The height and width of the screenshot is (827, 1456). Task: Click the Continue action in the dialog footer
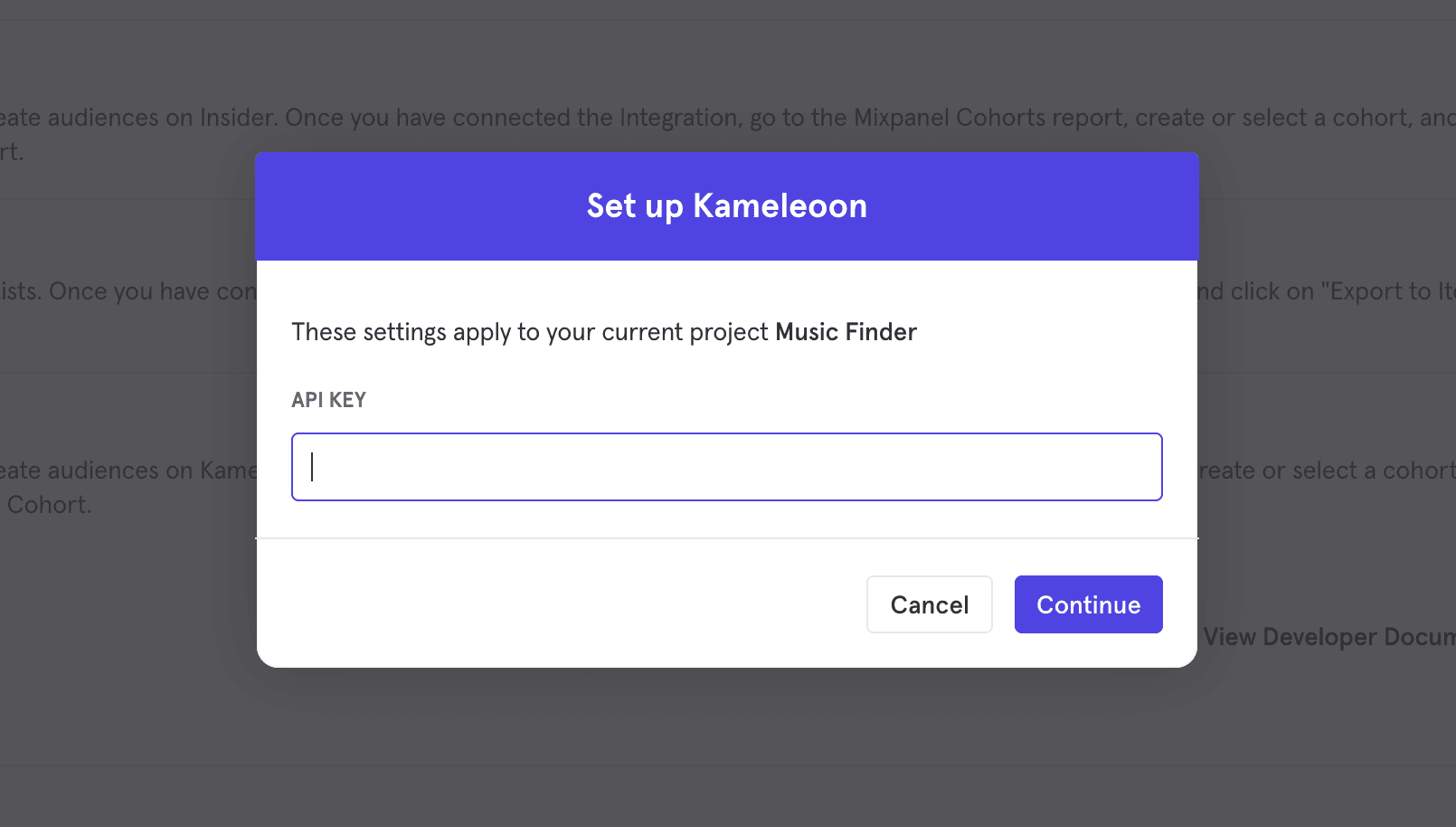[x=1088, y=604]
